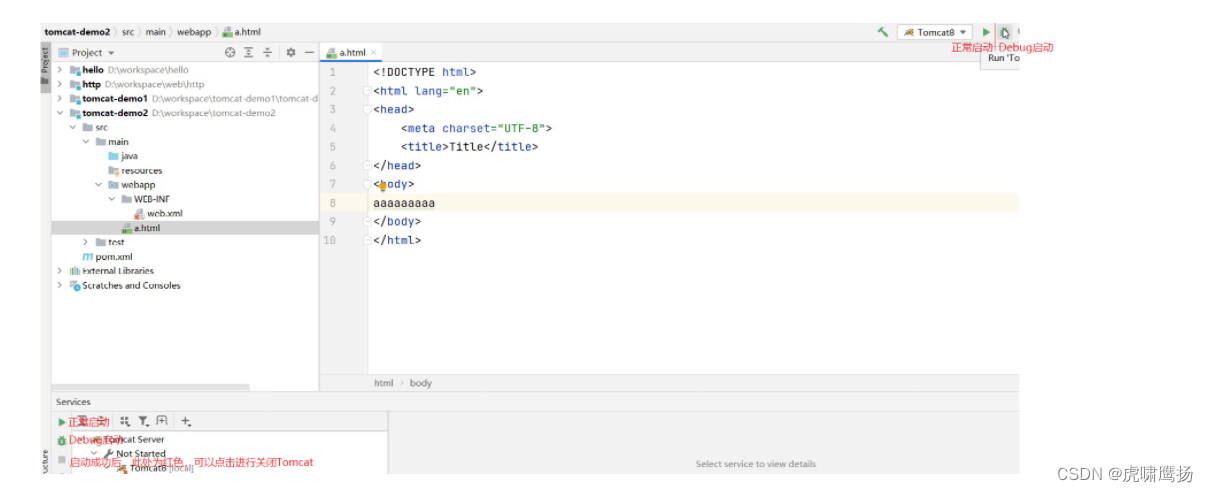Viewport: 1208px width, 492px height.
Task: Open the Tomcat8 run configuration dropdown
Action: 935,32
